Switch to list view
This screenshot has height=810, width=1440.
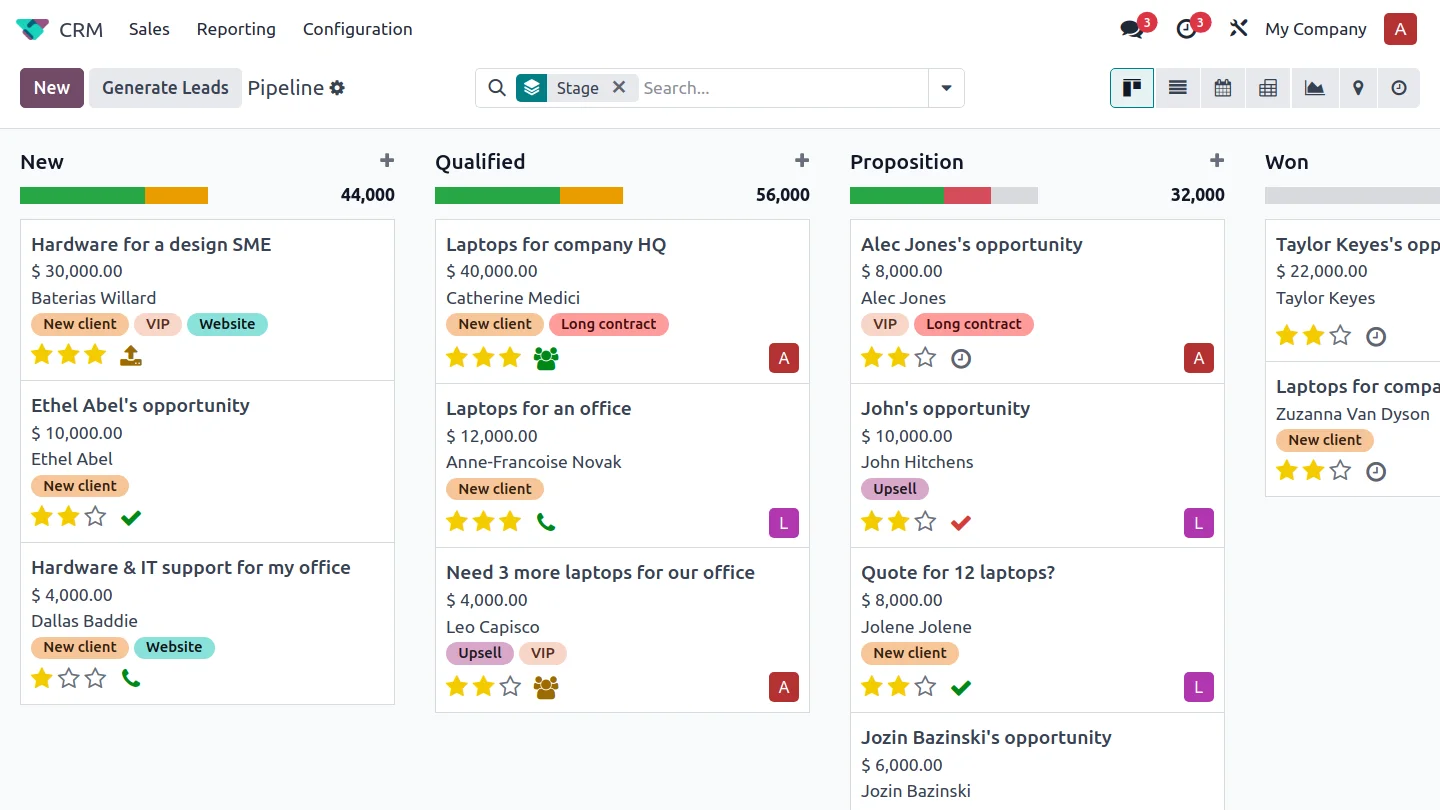click(1177, 88)
